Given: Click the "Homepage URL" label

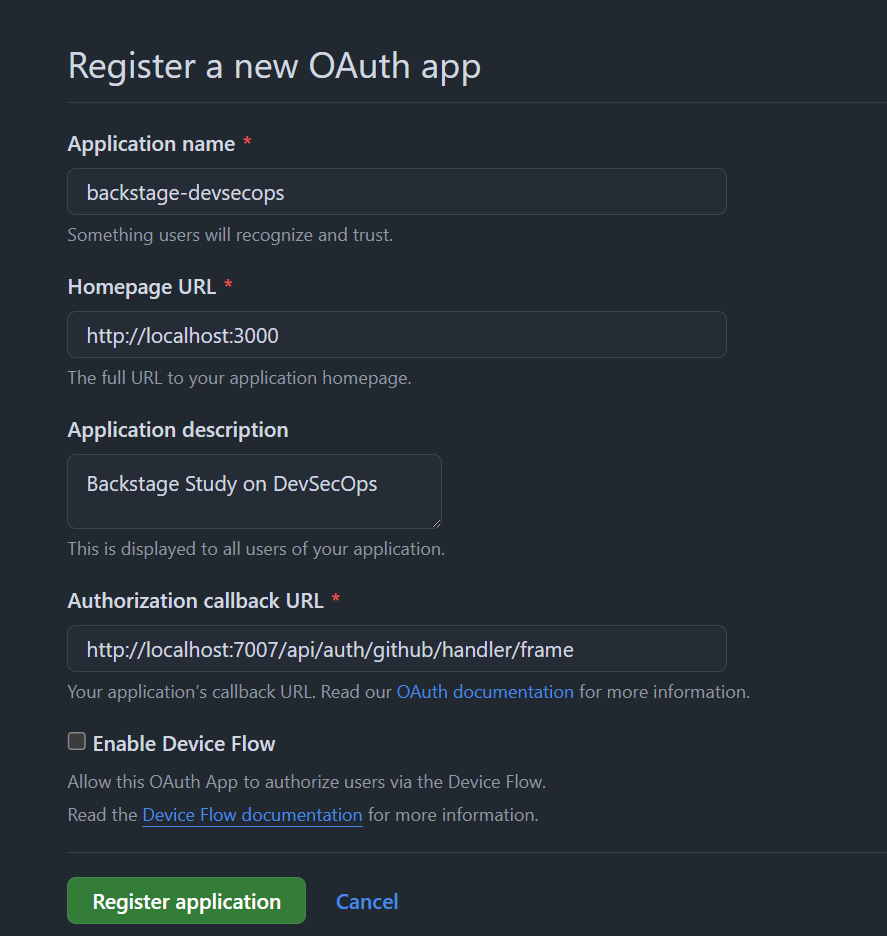Looking at the screenshot, I should 142,287.
